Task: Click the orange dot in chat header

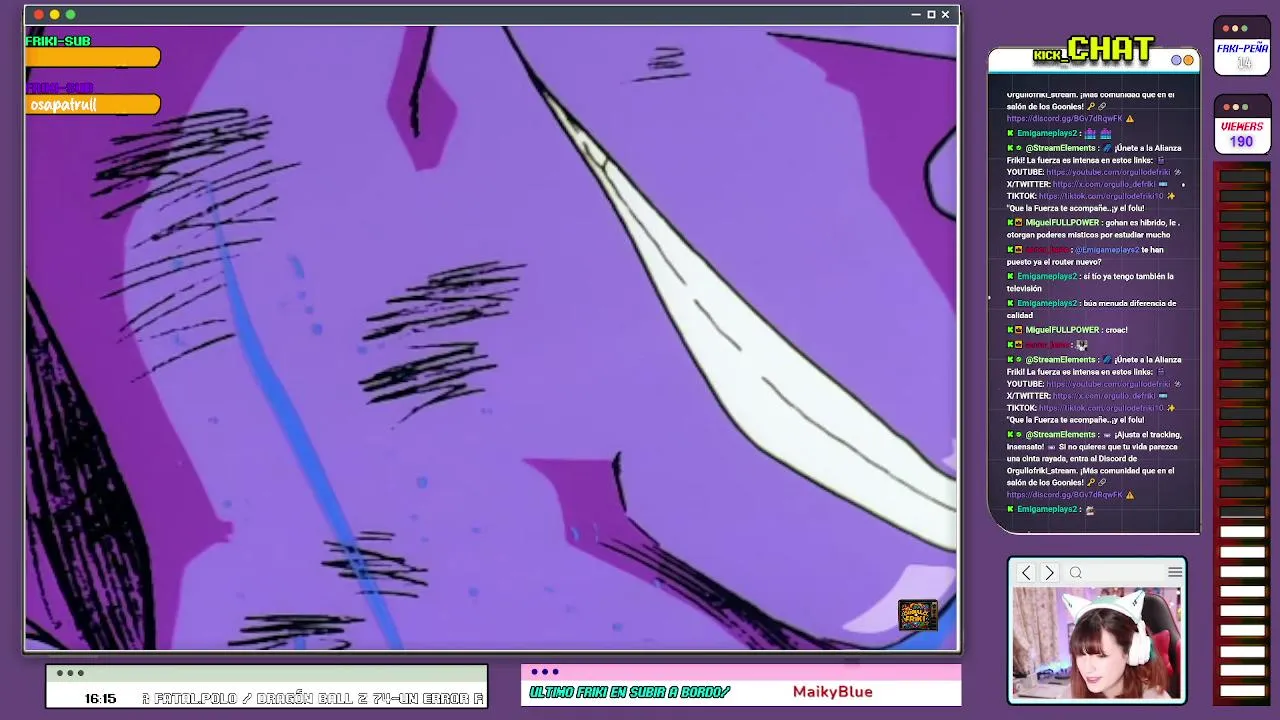Action: pyautogui.click(x=1189, y=60)
